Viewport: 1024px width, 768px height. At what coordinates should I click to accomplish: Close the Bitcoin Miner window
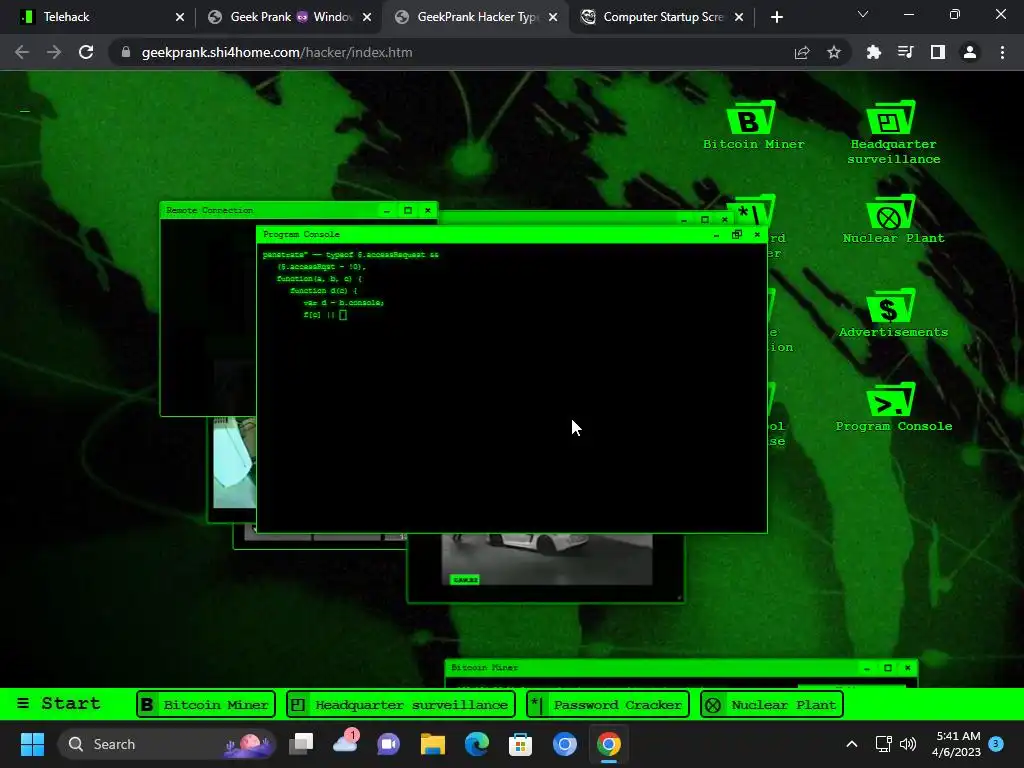tap(908, 668)
